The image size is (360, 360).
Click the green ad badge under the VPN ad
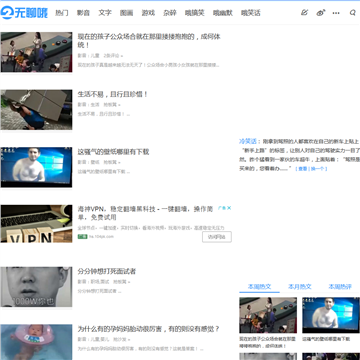83,236
